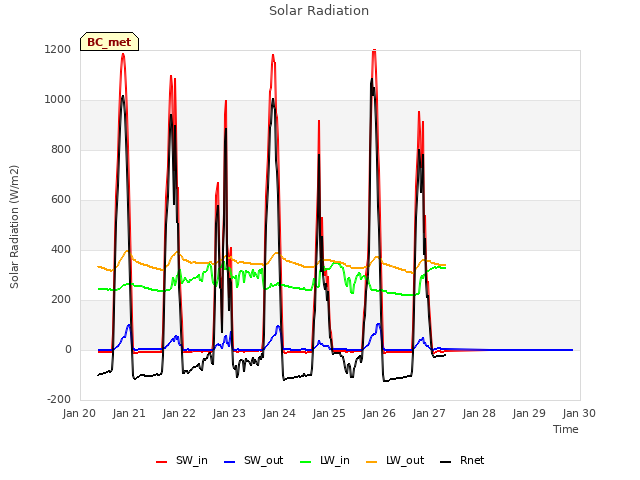
Task: Click the Jan 30 x-axis tick label
Action: coord(579,413)
